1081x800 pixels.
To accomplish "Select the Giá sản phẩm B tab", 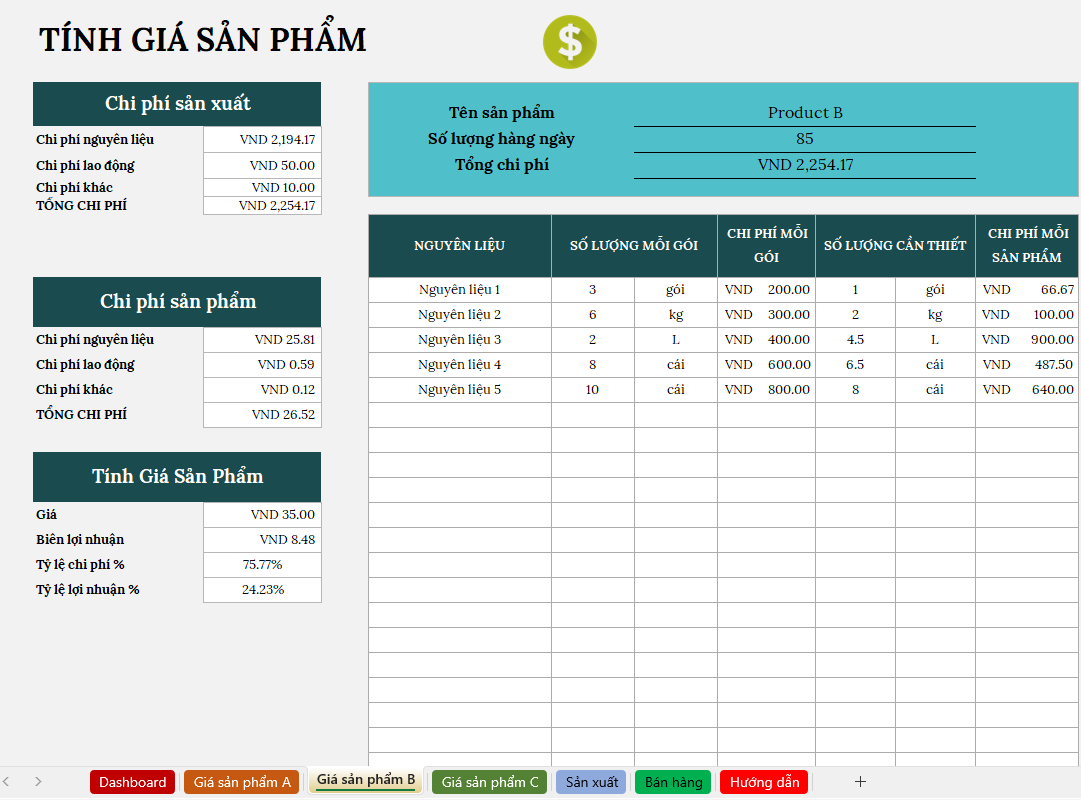I will pyautogui.click(x=366, y=780).
